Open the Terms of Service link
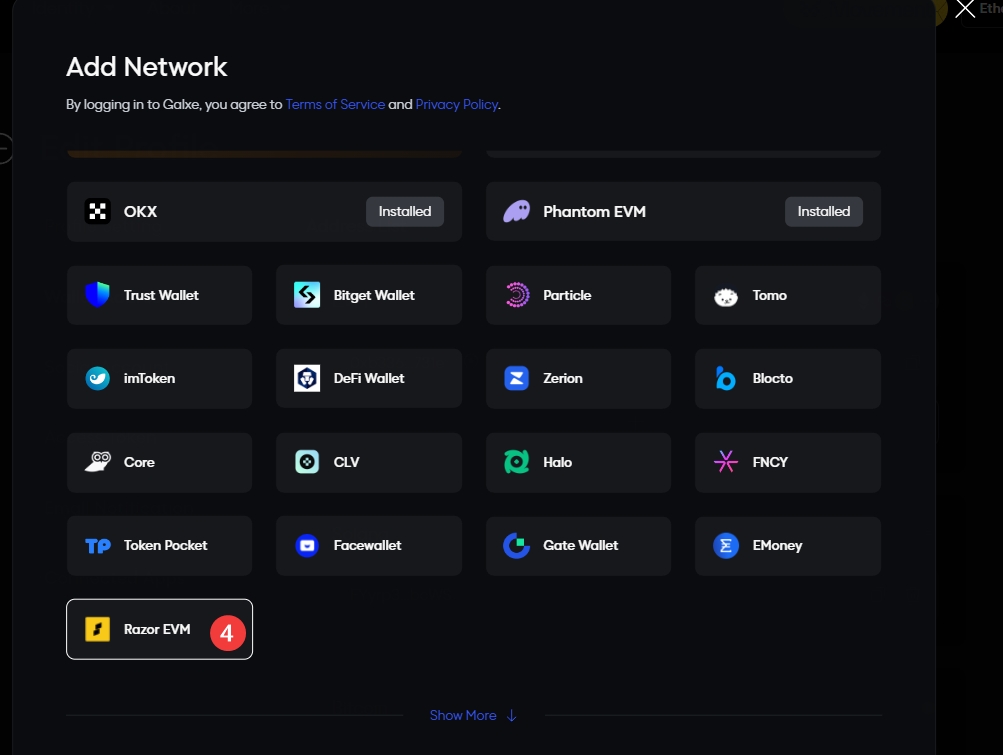 [x=335, y=104]
